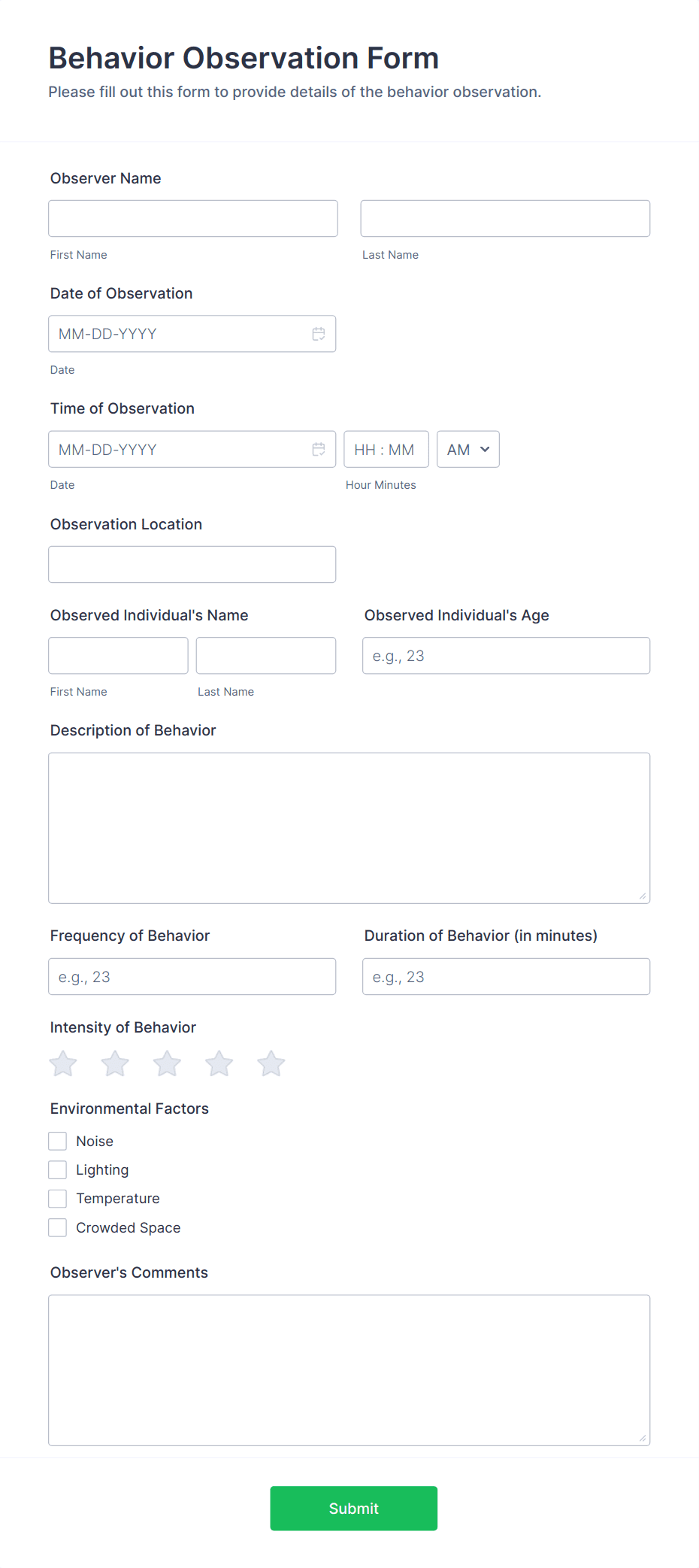Viewport: 699px width, 1568px height.
Task: Give the maximum five-star intensity rating
Action: 271,1063
